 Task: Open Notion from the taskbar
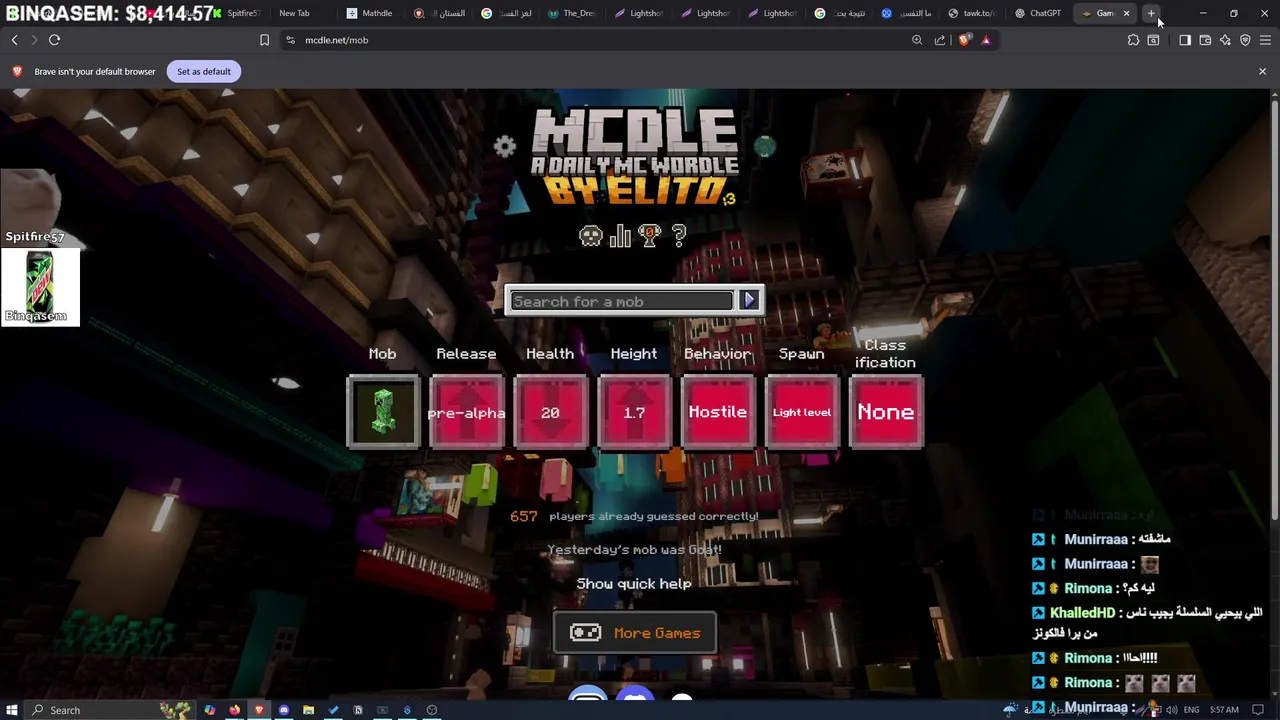point(357,710)
